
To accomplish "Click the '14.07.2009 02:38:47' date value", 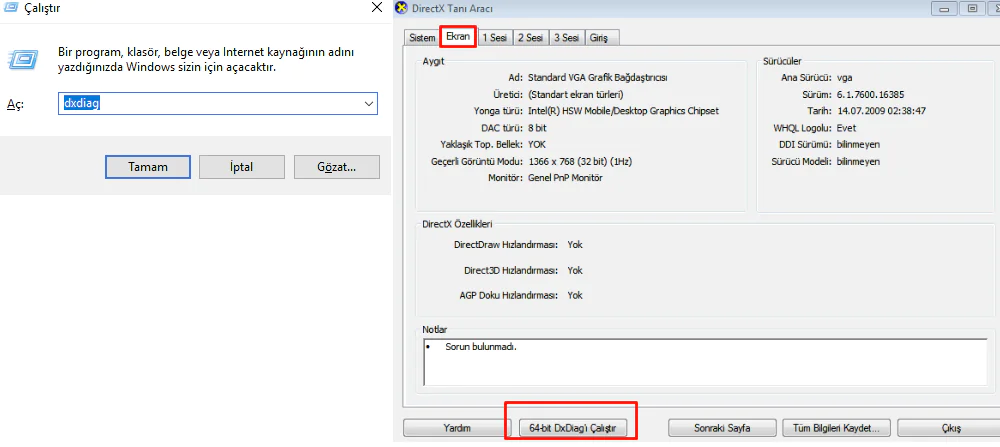I will click(881, 111).
